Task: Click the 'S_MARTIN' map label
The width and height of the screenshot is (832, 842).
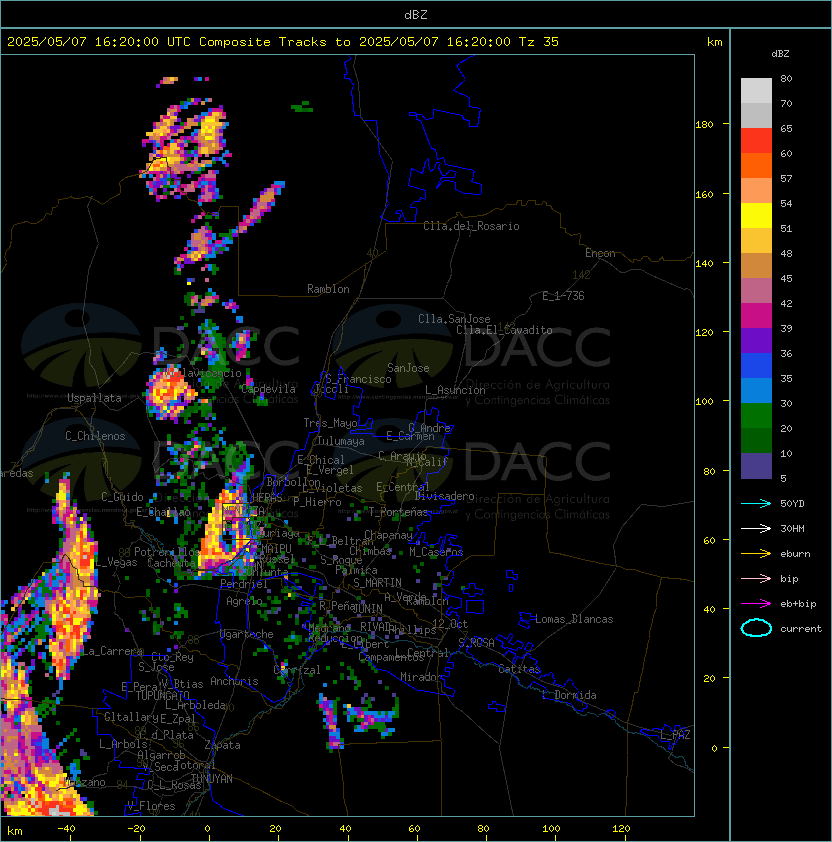Action: point(377,583)
